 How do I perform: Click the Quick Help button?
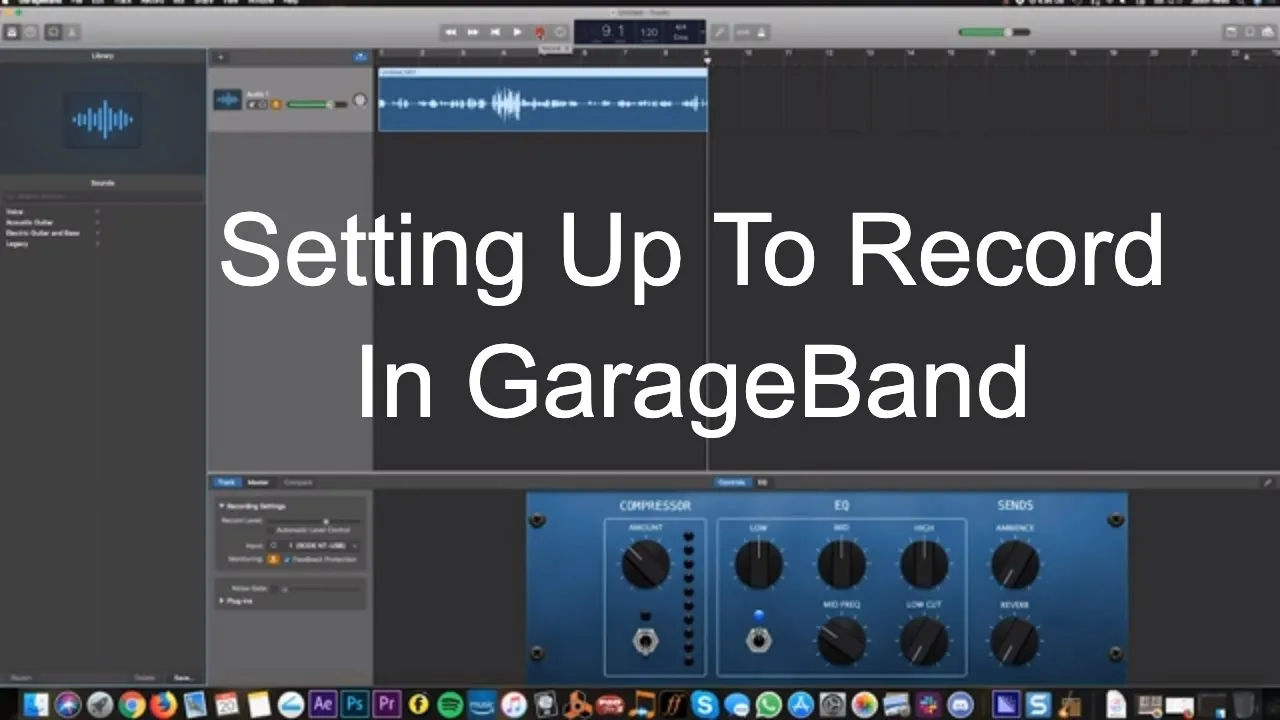(30, 32)
